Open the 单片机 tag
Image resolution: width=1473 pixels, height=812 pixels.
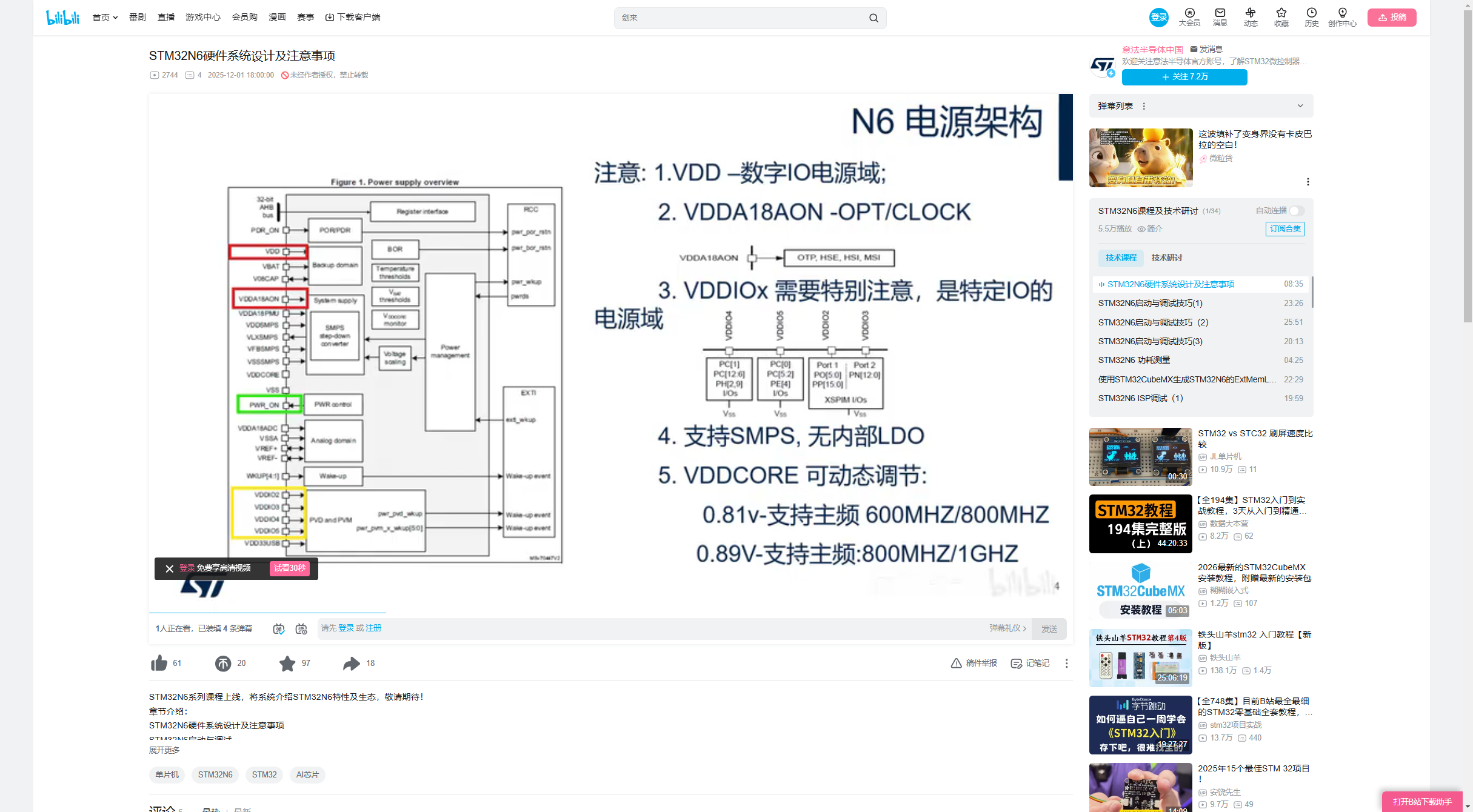tap(167, 775)
